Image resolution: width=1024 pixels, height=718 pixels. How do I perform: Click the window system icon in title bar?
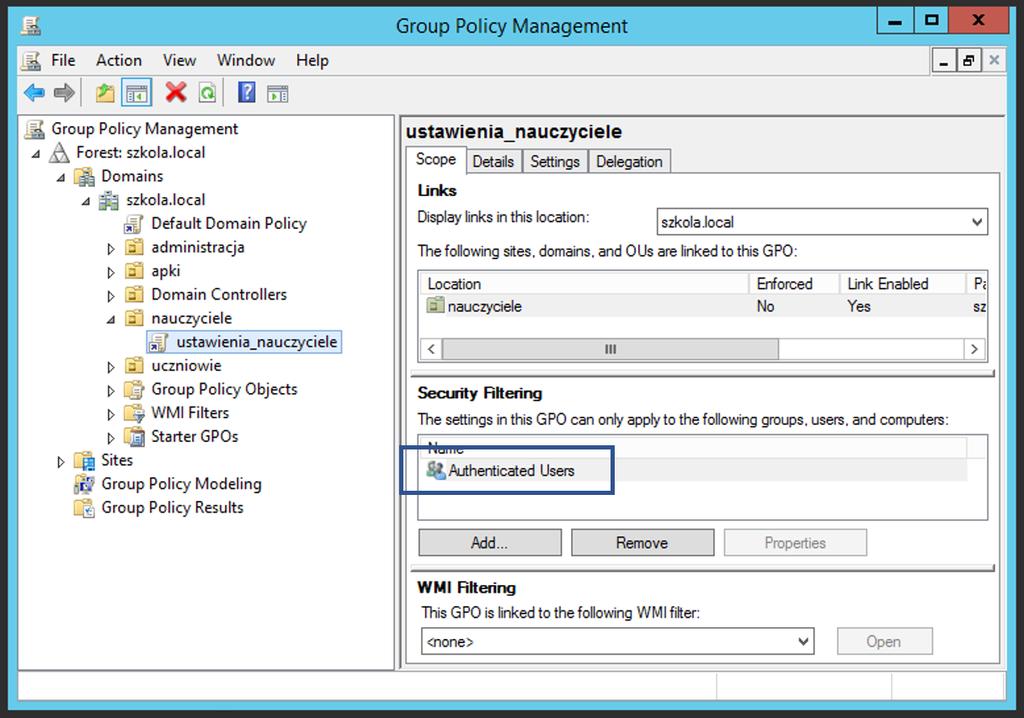pyautogui.click(x=30, y=26)
